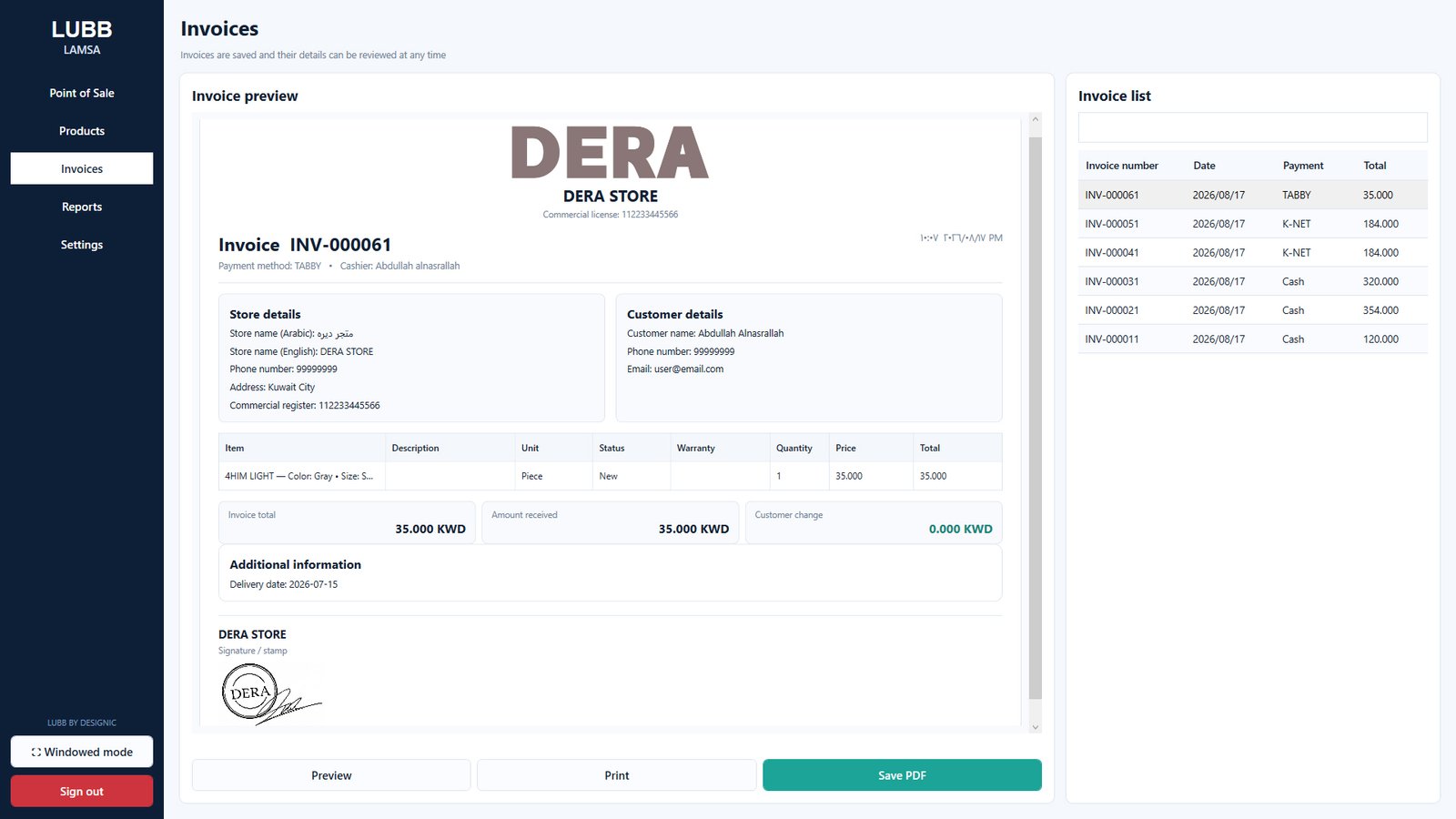Click the invoice preview scrollbar thumb
This screenshot has width=1456, height=819.
1035,418
